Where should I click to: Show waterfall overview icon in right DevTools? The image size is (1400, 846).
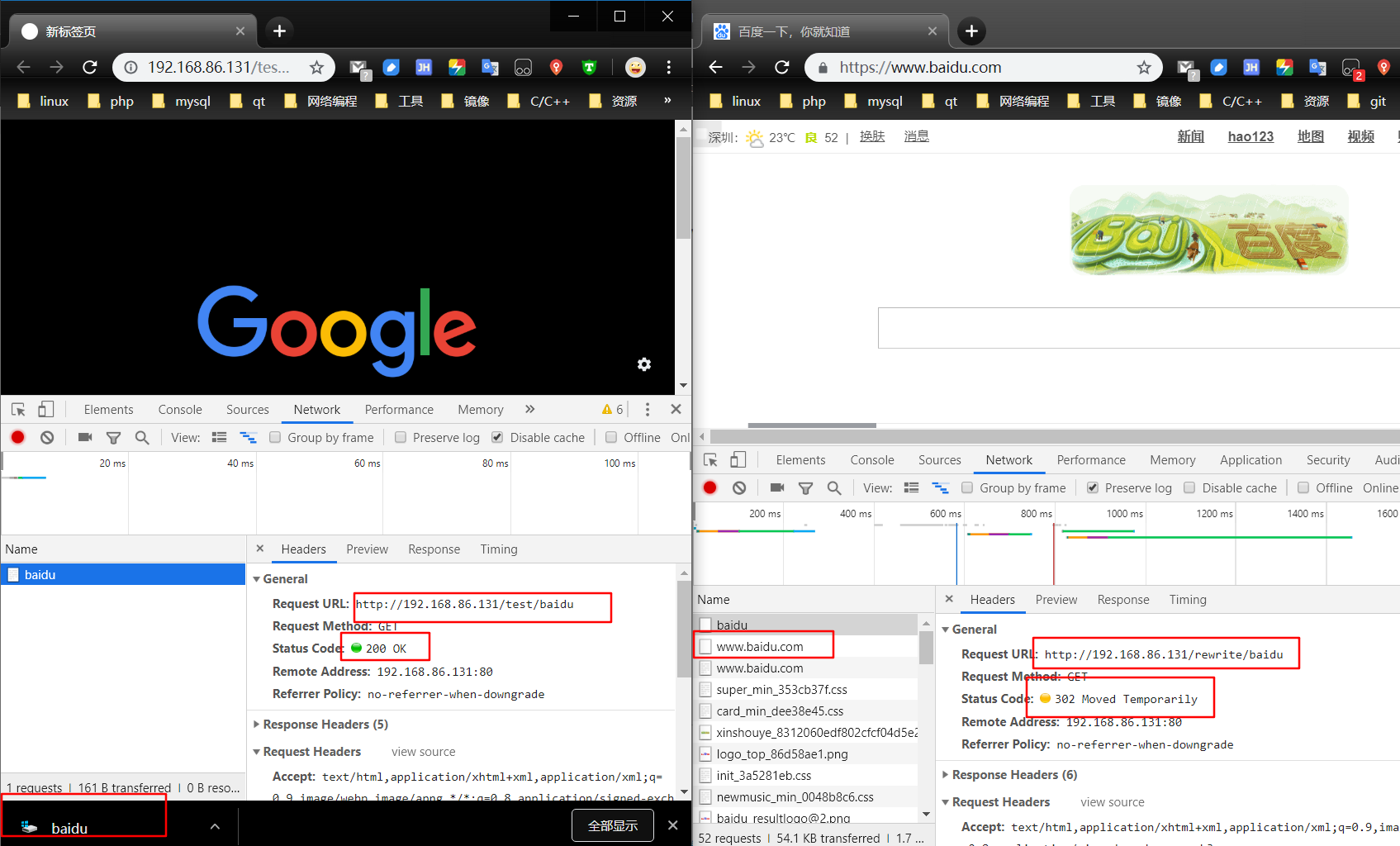tap(940, 487)
